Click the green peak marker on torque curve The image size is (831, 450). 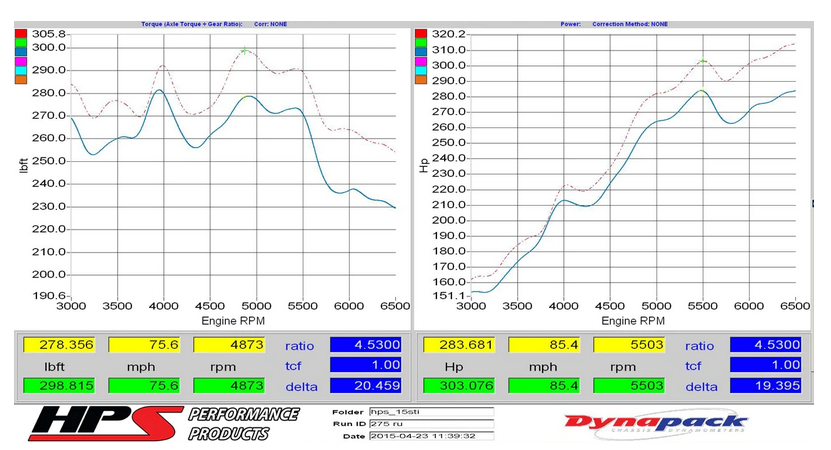pos(245,50)
